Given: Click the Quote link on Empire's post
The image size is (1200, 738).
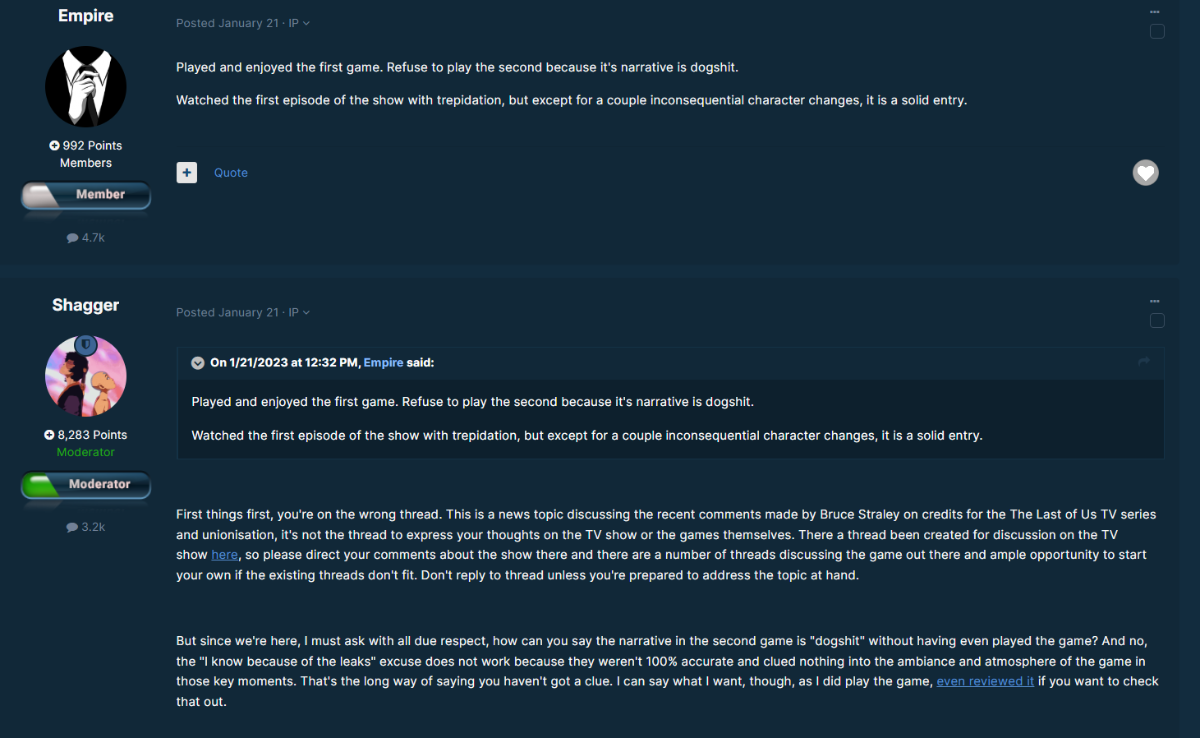Looking at the screenshot, I should (x=231, y=173).
